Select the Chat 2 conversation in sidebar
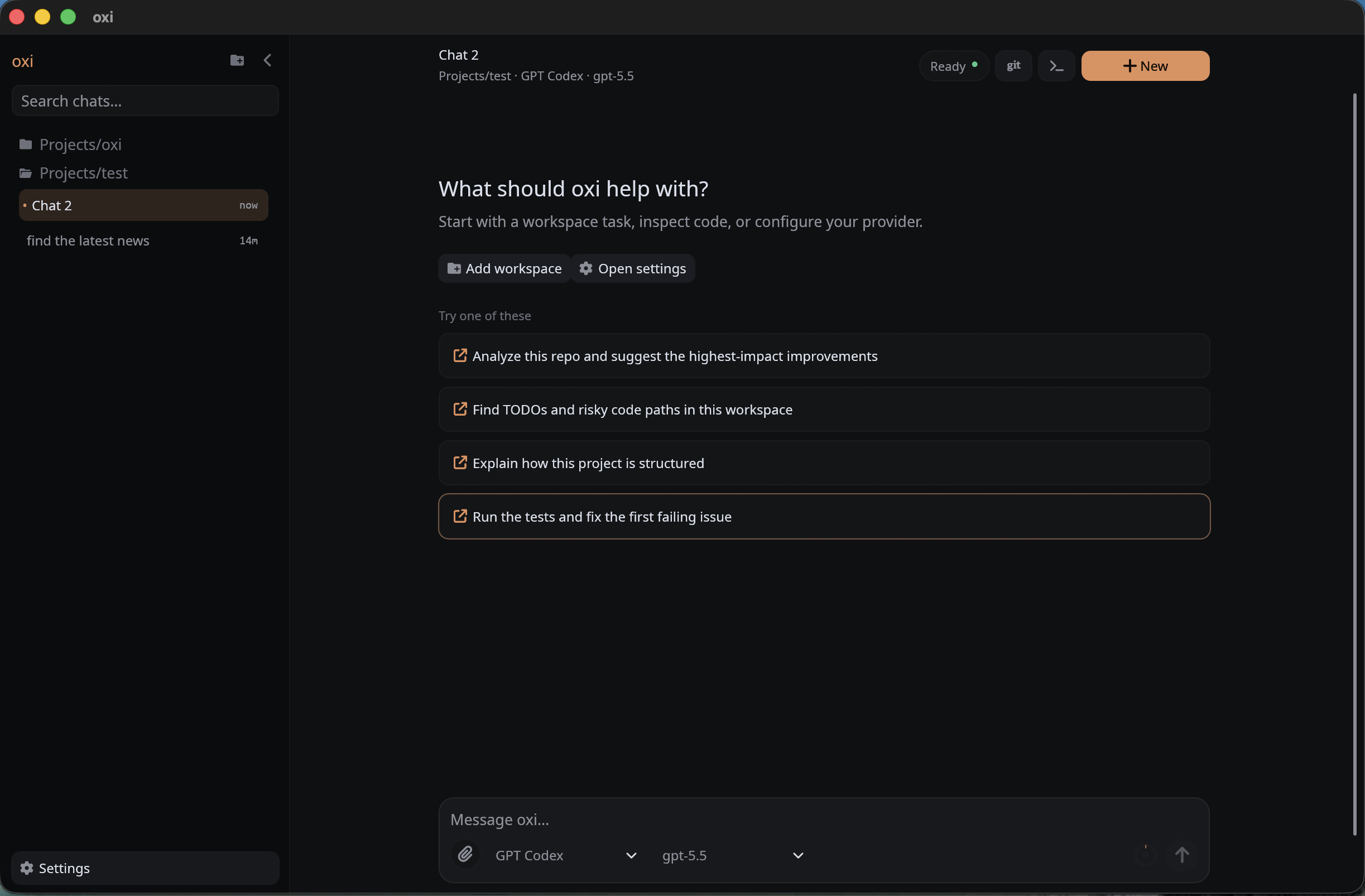 tap(143, 205)
